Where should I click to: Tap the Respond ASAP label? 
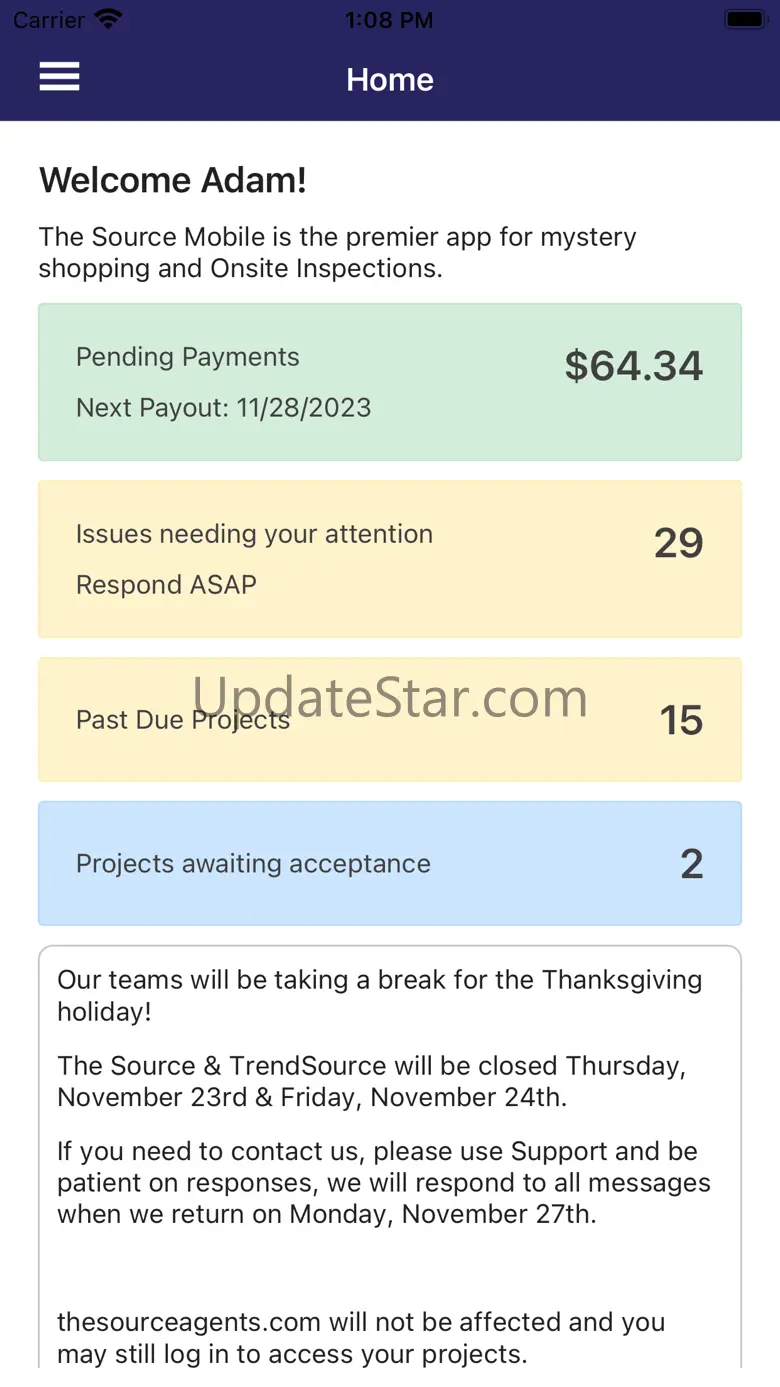click(166, 585)
